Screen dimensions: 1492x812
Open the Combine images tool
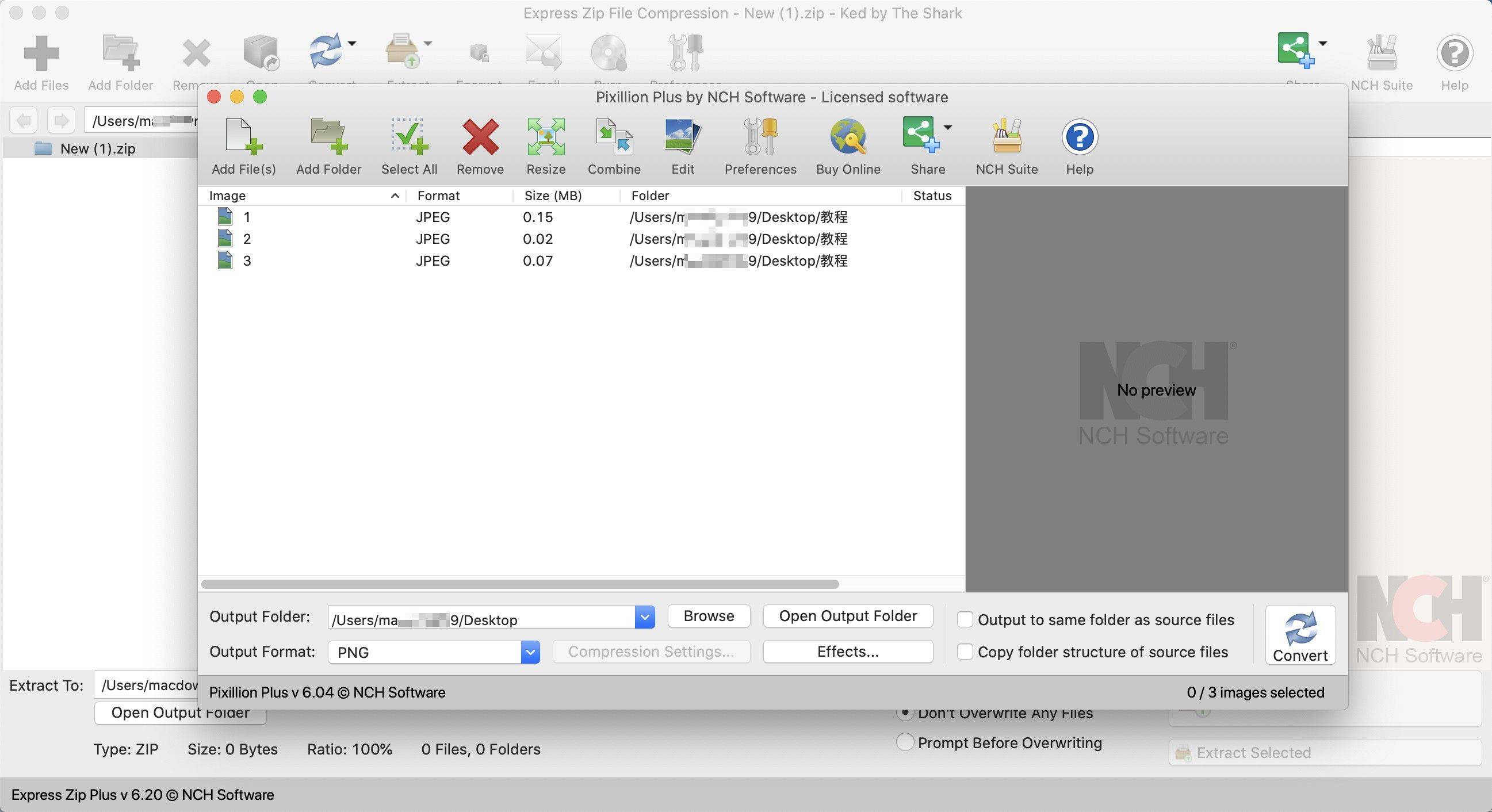click(x=614, y=137)
